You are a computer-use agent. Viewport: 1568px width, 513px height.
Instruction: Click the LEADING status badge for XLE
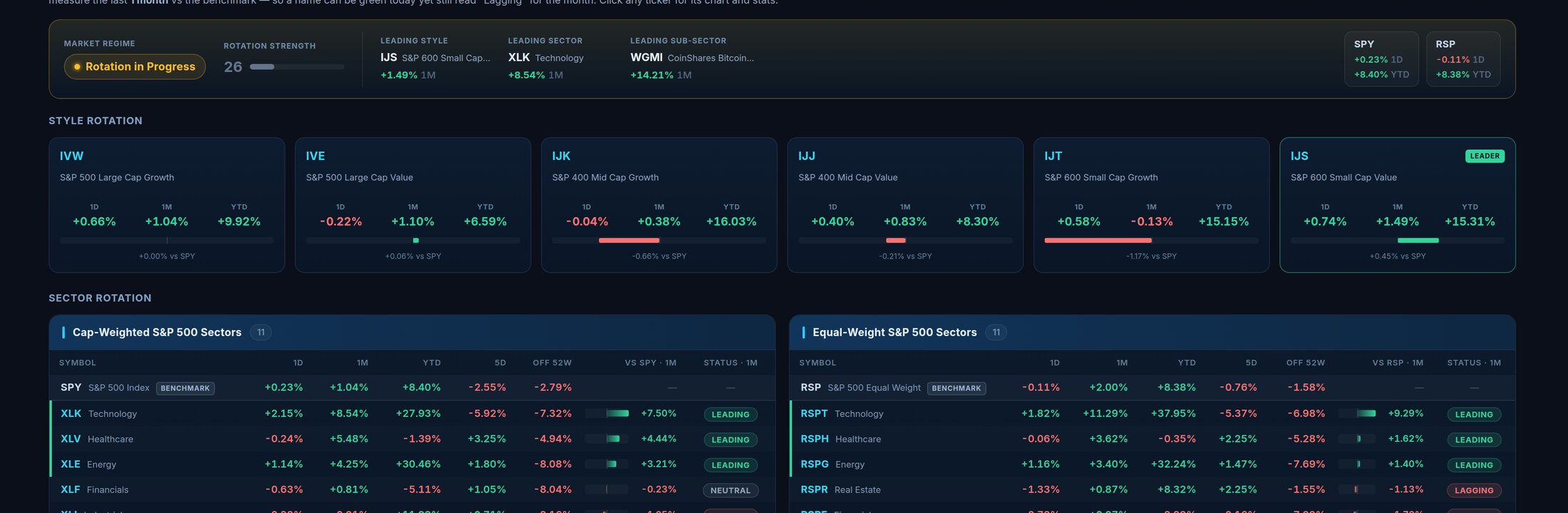pyautogui.click(x=731, y=465)
